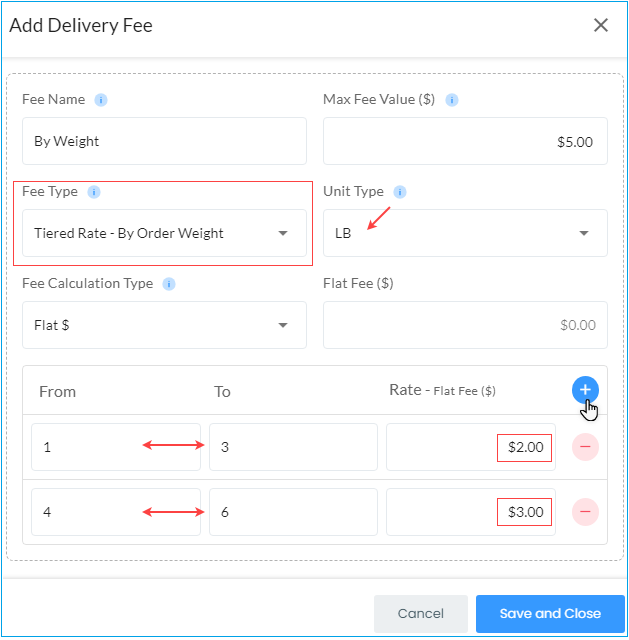Add a new tier row with plus button
Viewport: 629px width, 640px height.
585,390
